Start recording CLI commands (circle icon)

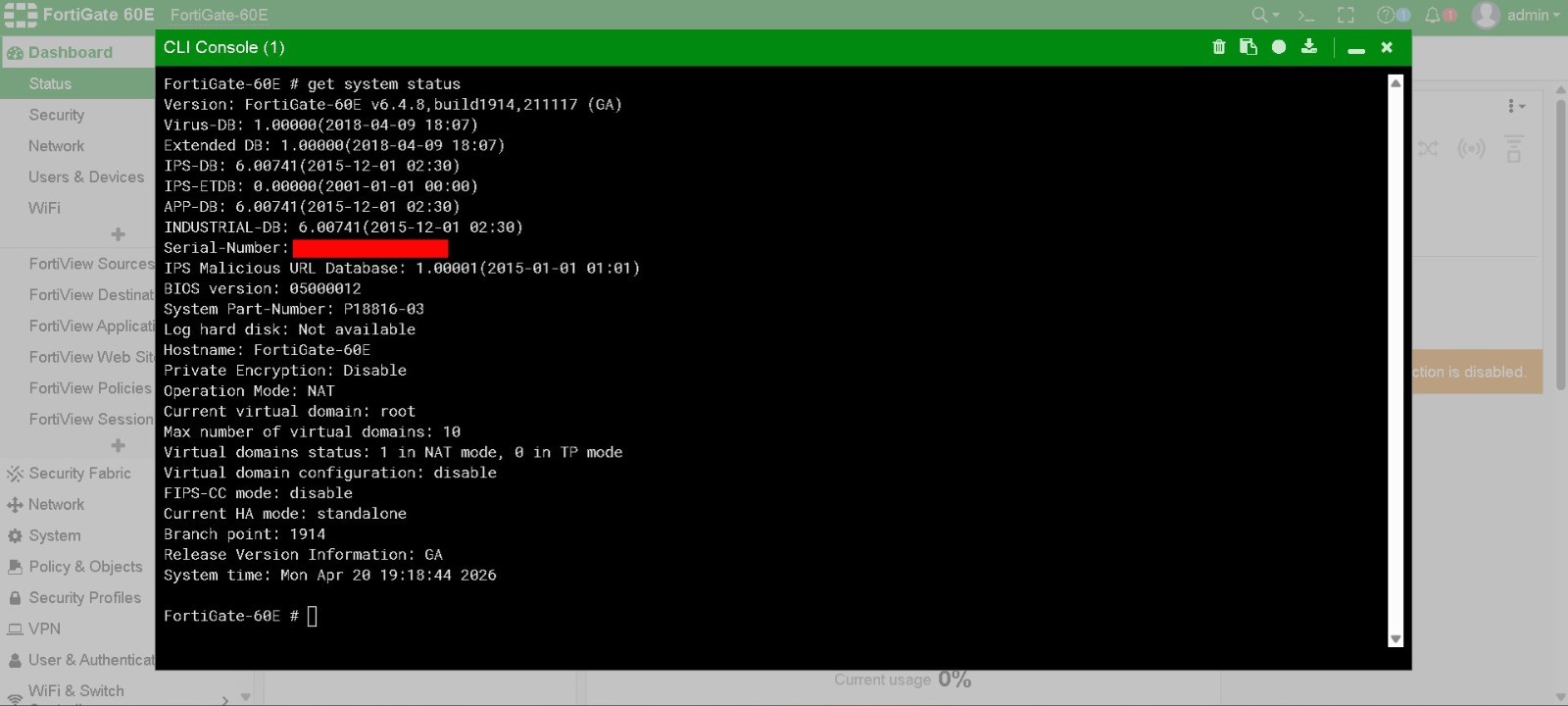(x=1279, y=47)
